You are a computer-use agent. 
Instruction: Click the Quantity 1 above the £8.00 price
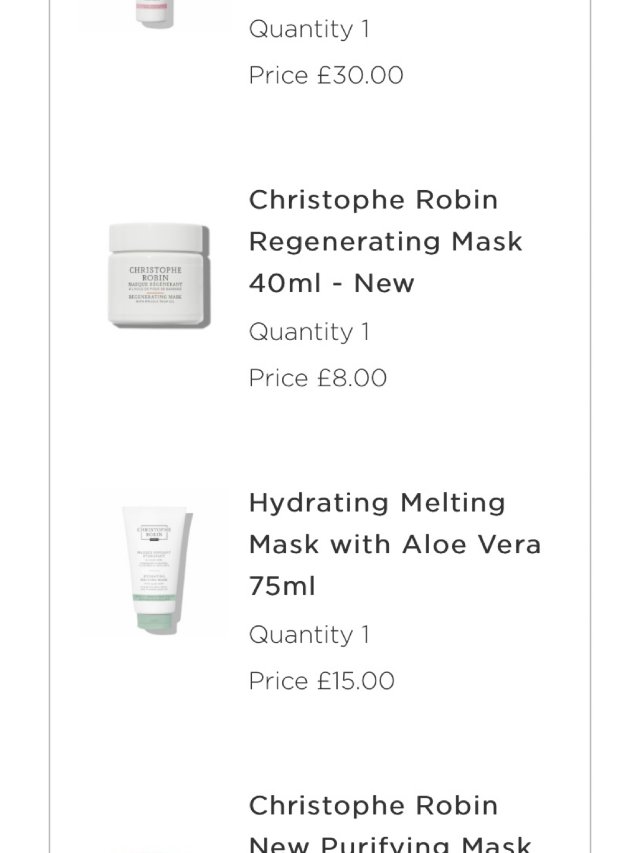[309, 332]
